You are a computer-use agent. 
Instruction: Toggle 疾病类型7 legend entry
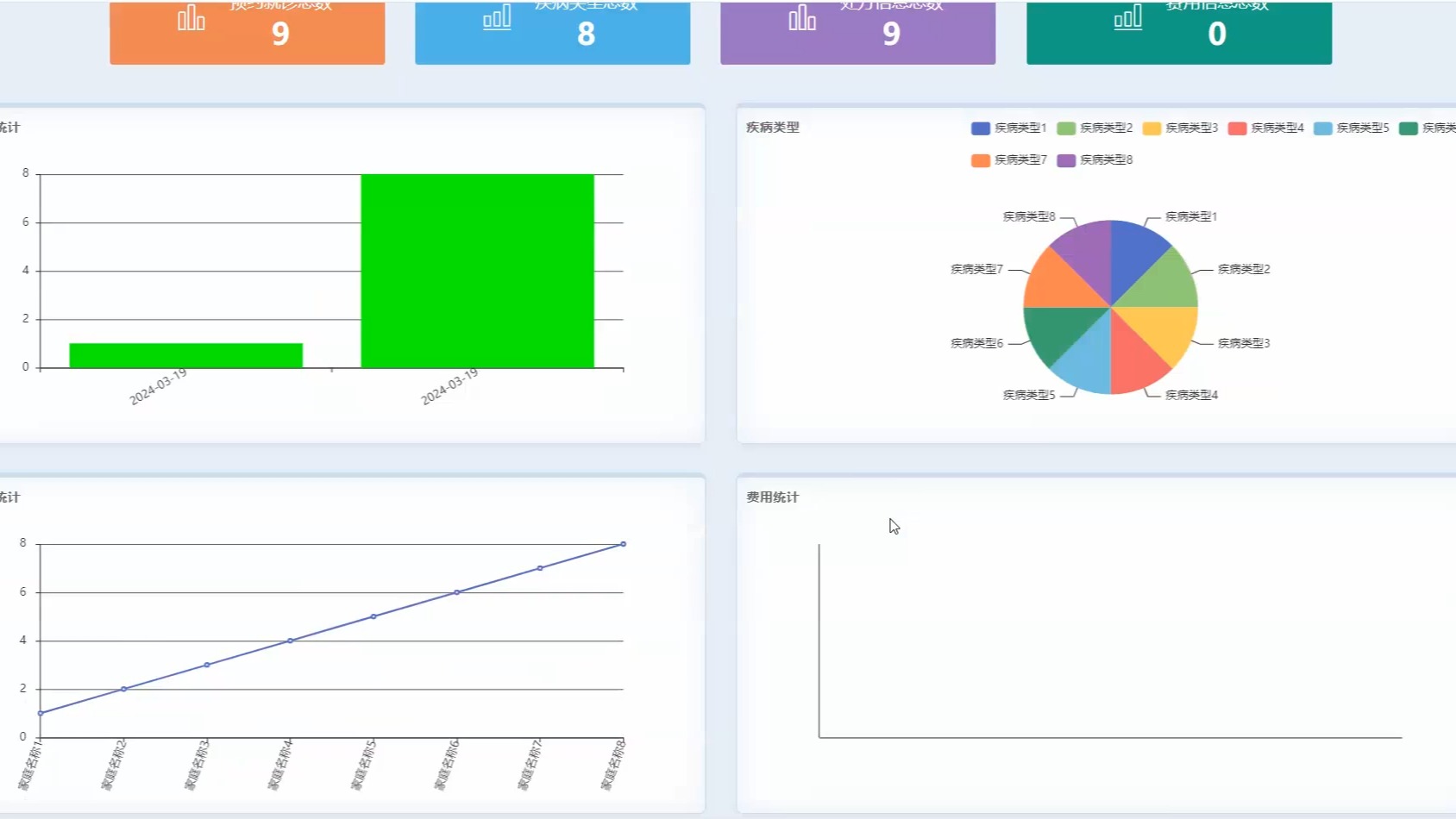click(1008, 159)
